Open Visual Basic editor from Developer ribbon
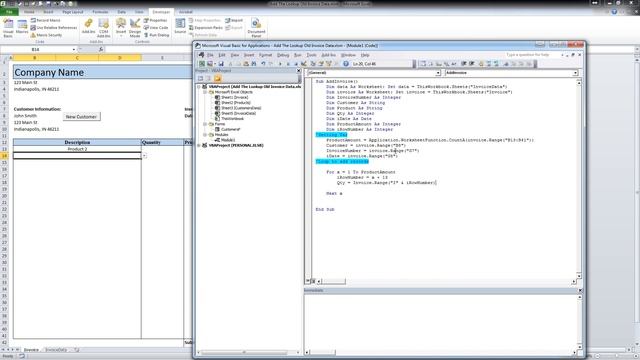This screenshot has width=640, height=360. [x=8, y=28]
